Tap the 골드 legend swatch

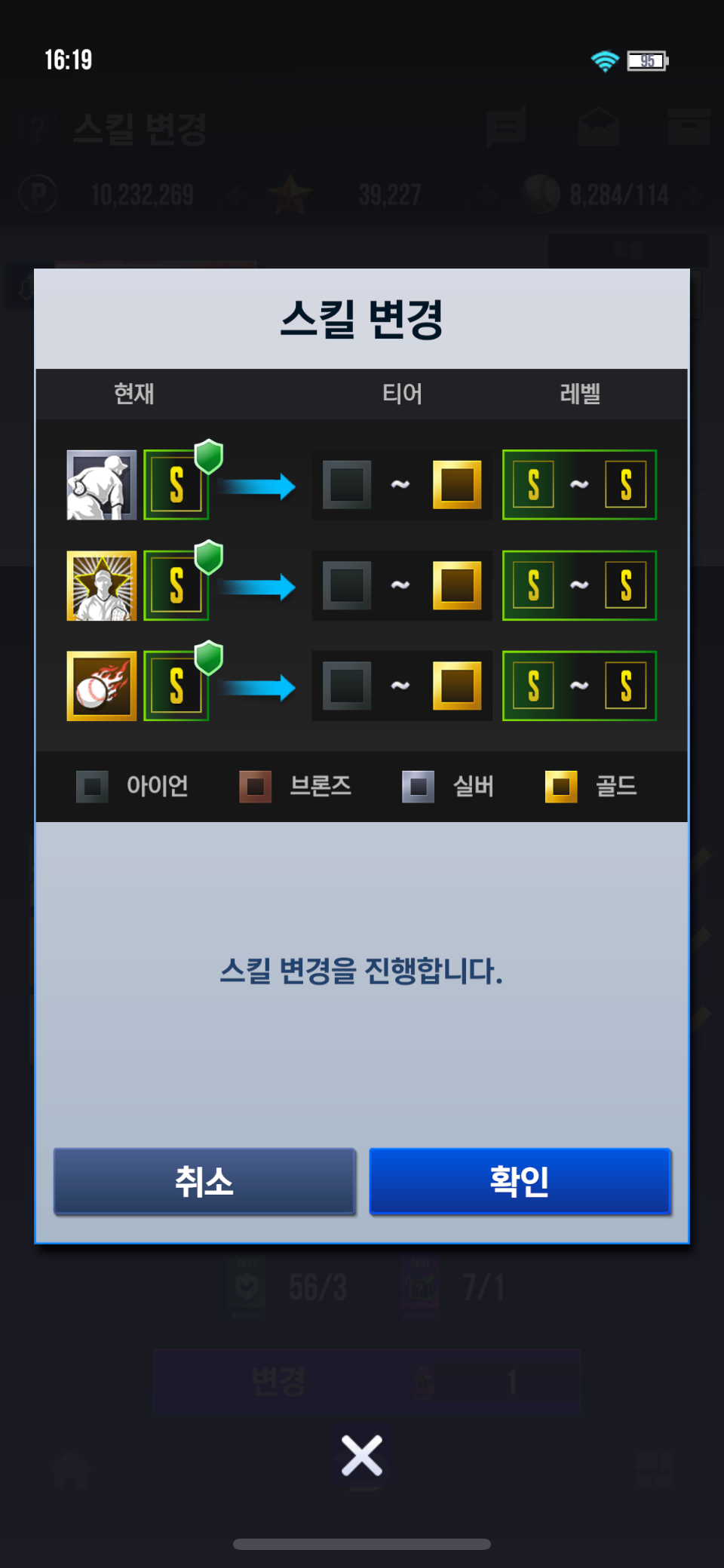(x=561, y=787)
